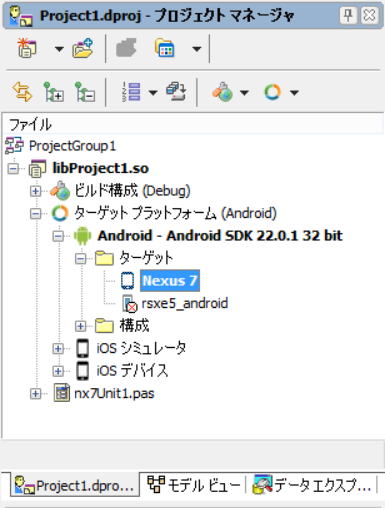Viewport: 385px width, 508px height.
Task: Select the Nexus 7 target device
Action: [x=170, y=281]
